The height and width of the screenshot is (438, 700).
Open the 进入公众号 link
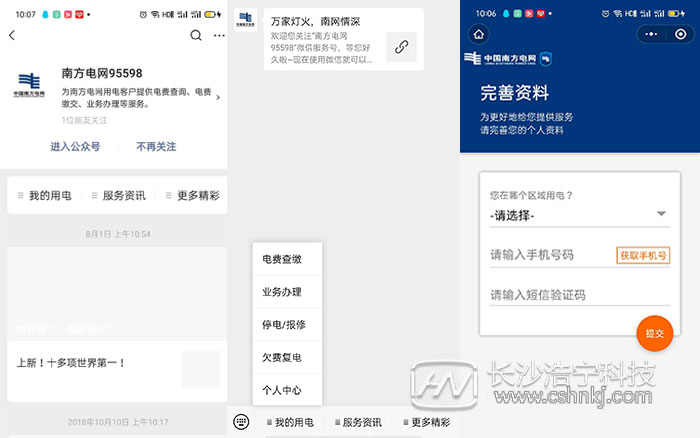75,146
